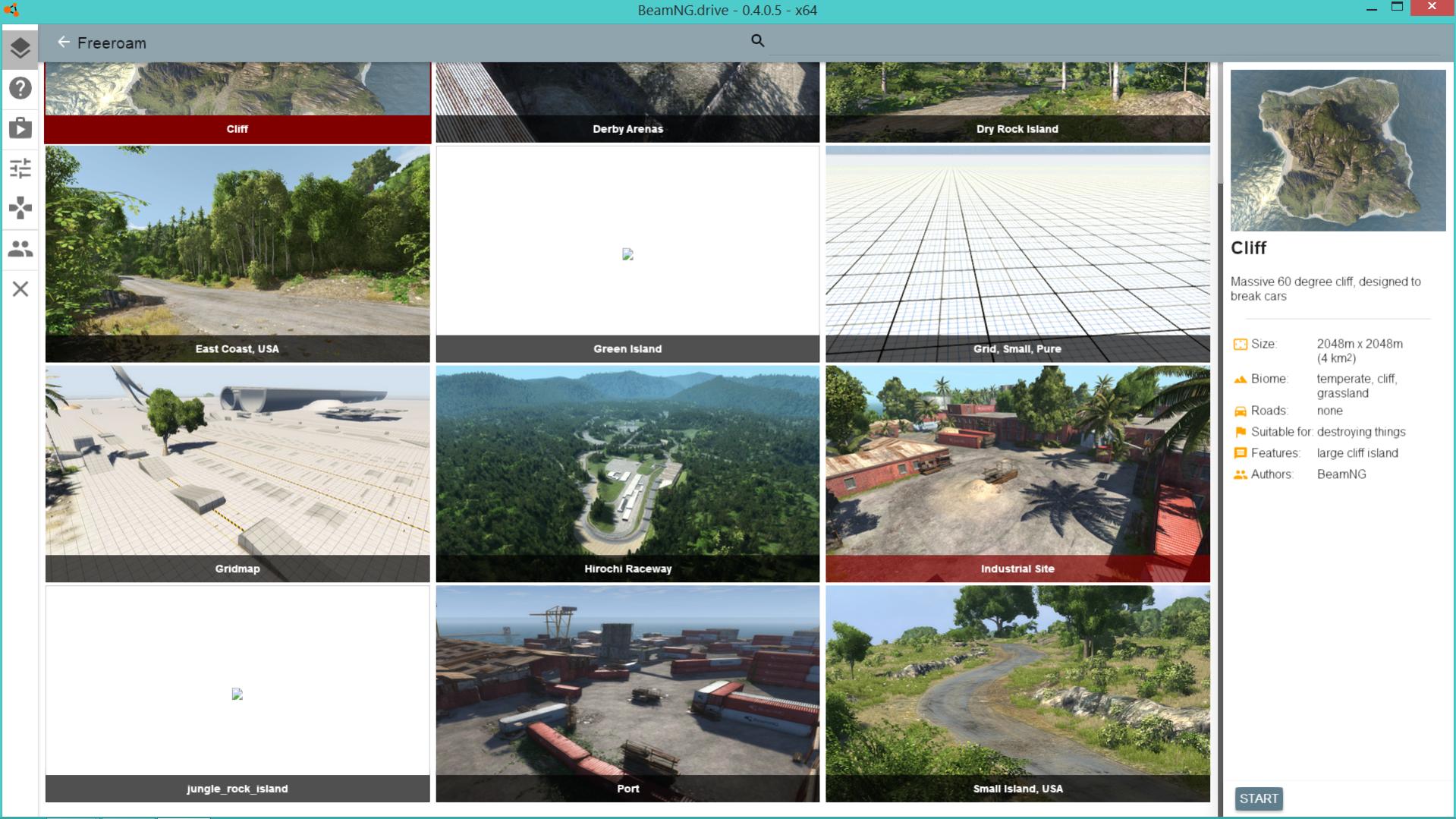This screenshot has height=819, width=1456.
Task: Select the Gridmap level tile
Action: [237, 474]
